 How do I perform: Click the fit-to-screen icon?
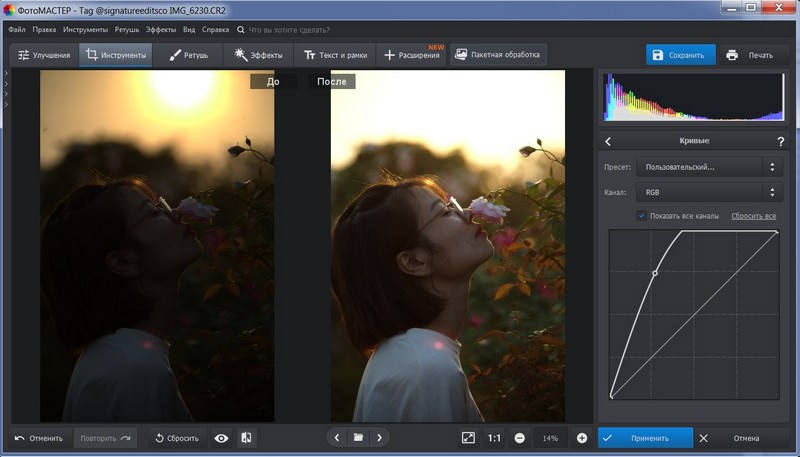point(468,438)
